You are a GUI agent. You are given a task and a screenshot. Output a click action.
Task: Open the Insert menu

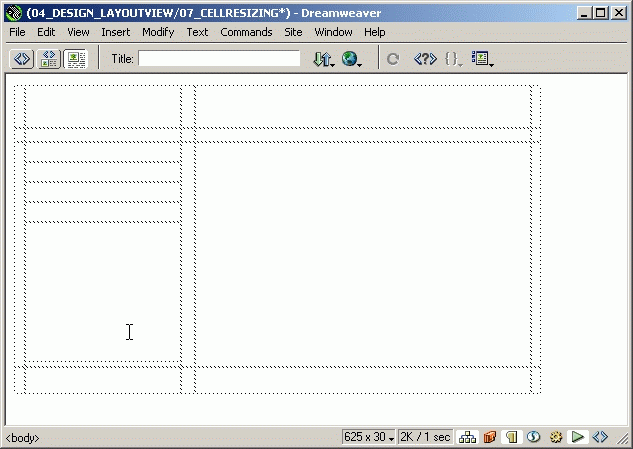click(115, 32)
